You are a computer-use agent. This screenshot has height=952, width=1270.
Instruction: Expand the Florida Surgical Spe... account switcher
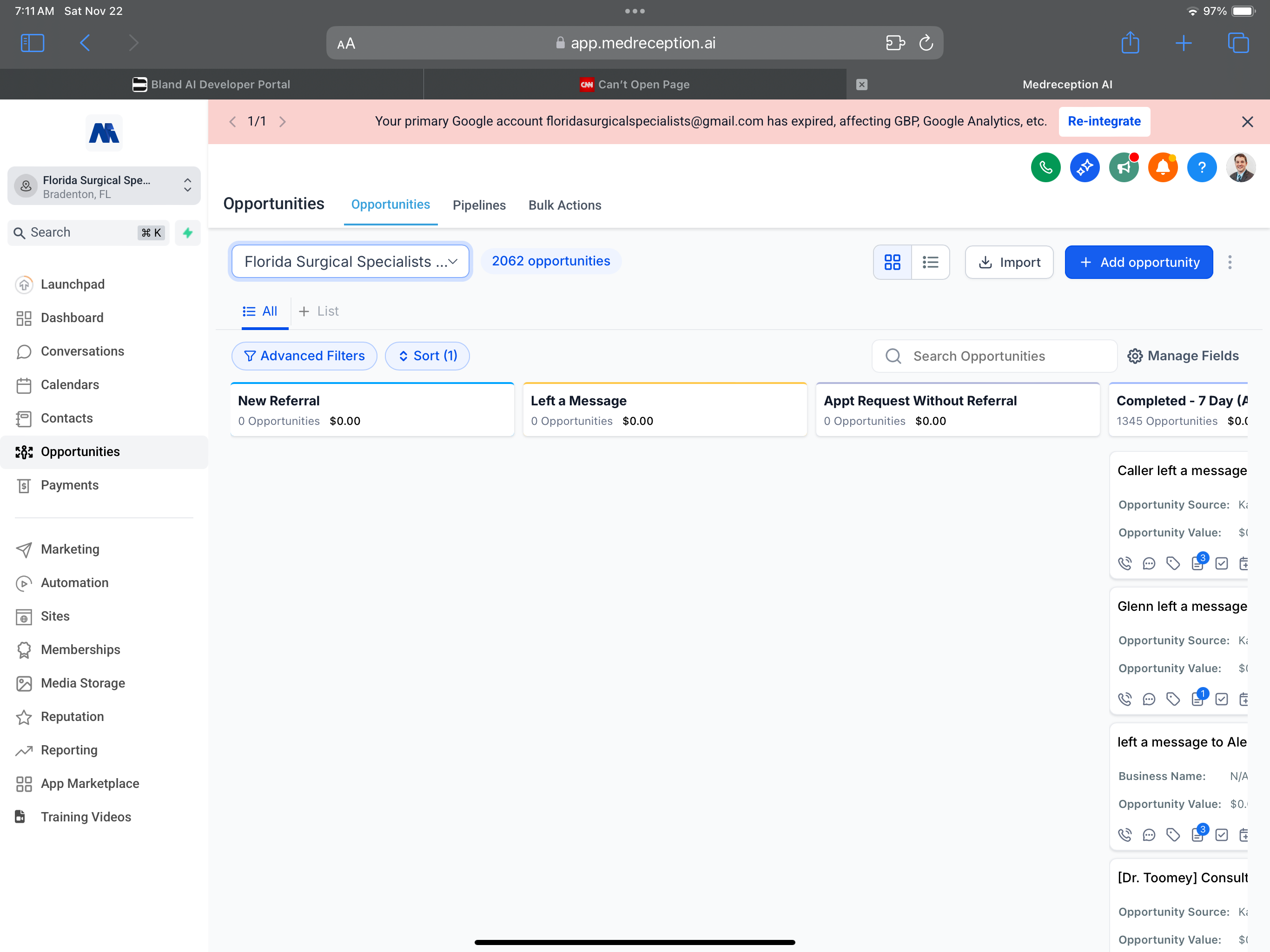click(104, 186)
